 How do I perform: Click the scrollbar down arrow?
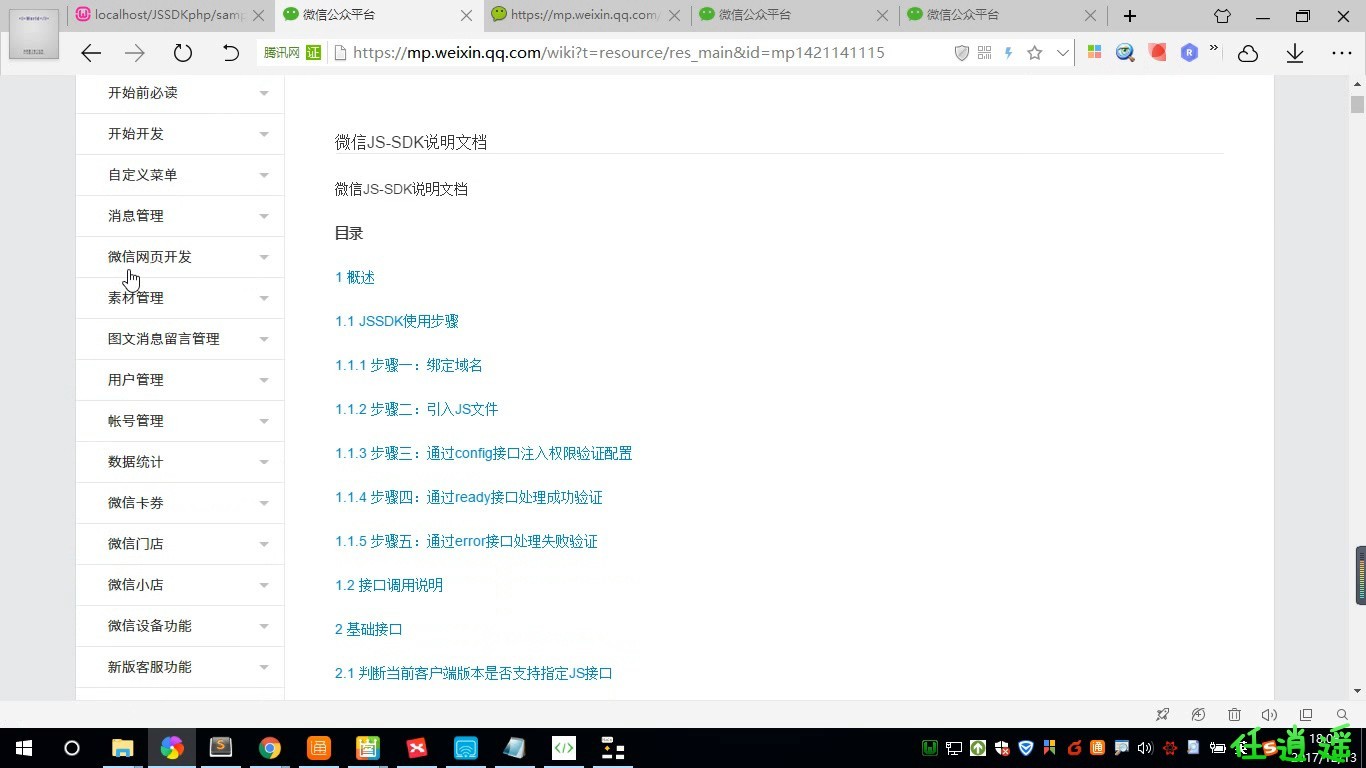(1357, 690)
